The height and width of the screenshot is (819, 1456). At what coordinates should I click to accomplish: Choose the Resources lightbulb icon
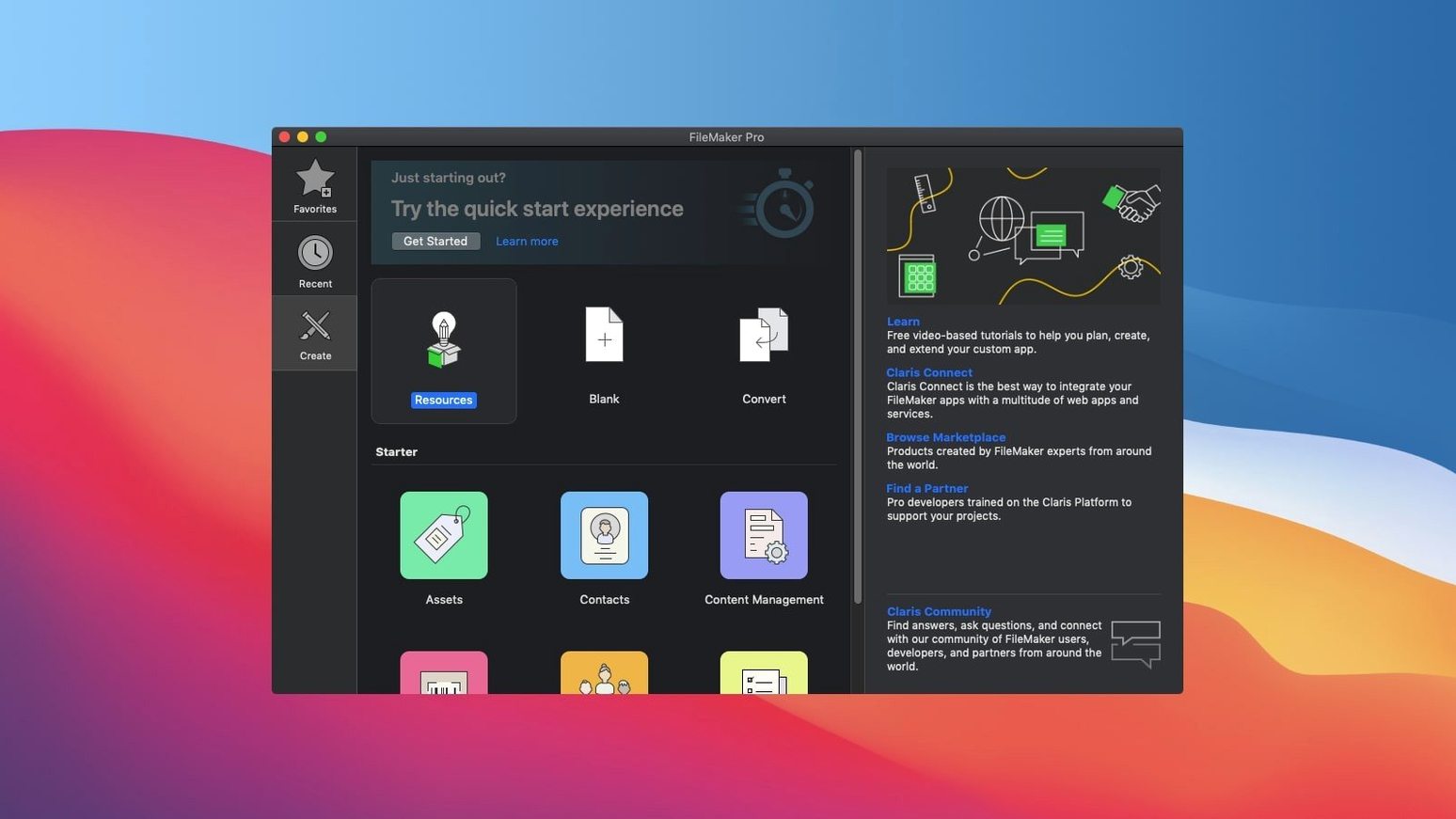(444, 339)
